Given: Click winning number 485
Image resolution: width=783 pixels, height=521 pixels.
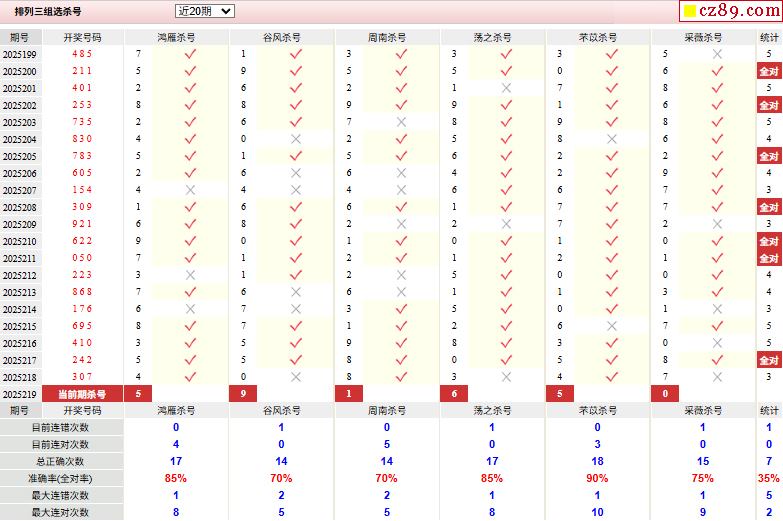Looking at the screenshot, I should [x=82, y=54].
